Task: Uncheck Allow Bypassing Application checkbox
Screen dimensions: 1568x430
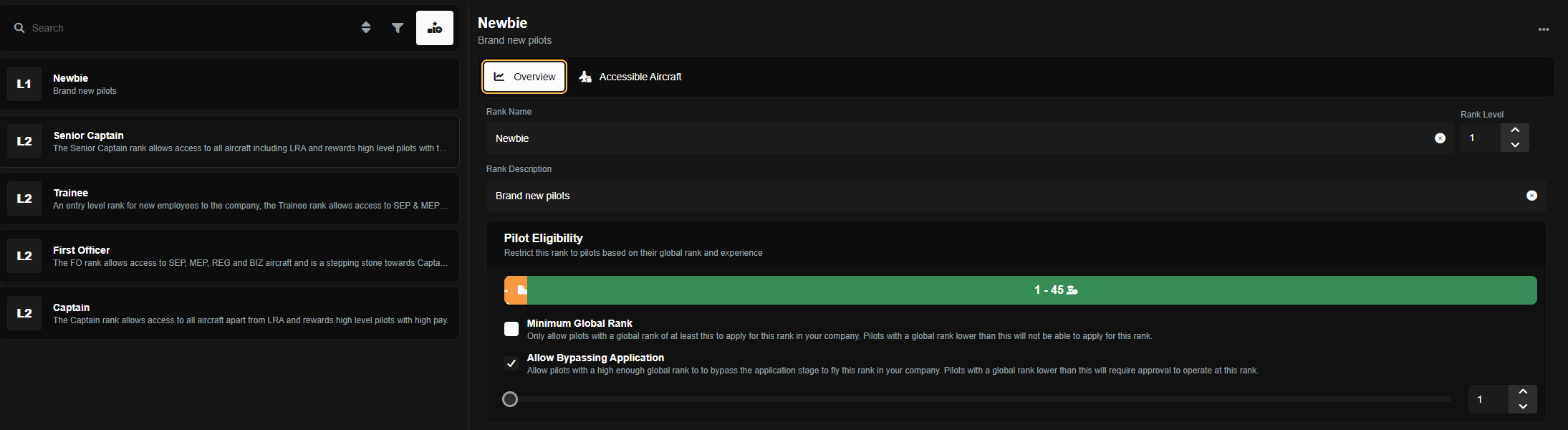Action: click(511, 363)
